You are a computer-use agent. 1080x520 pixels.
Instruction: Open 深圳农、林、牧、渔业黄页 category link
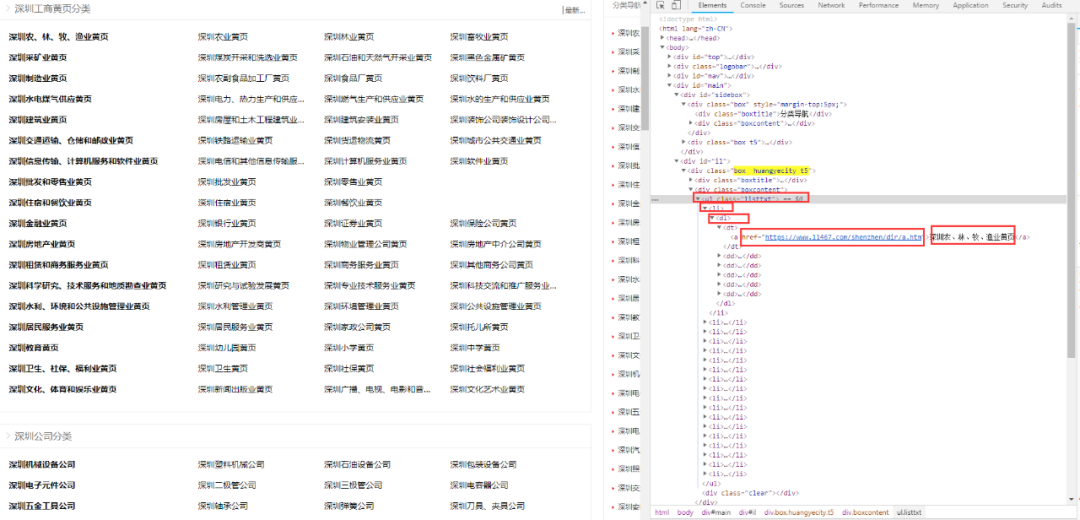pos(59,37)
